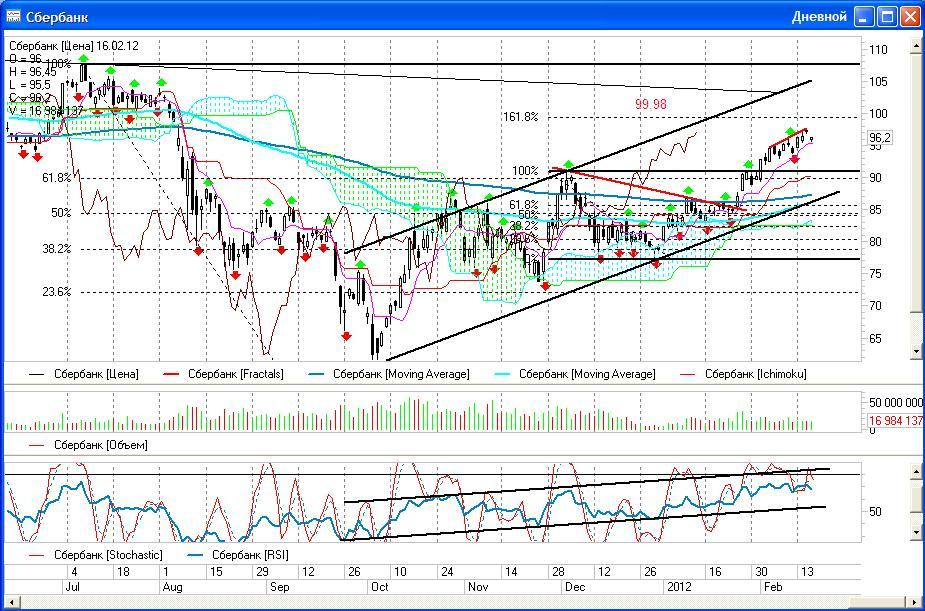Select the Сбербанк [Stochastic] legend label
Viewport: 925px width, 611px height.
pyautogui.click(x=107, y=555)
